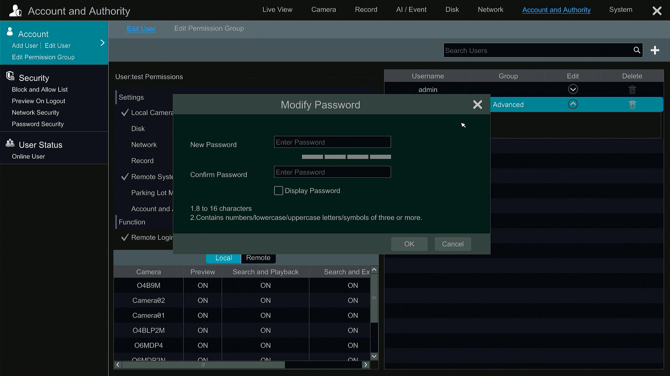Switch to the Edit Permission Group tab
Image resolution: width=670 pixels, height=376 pixels.
pos(209,29)
